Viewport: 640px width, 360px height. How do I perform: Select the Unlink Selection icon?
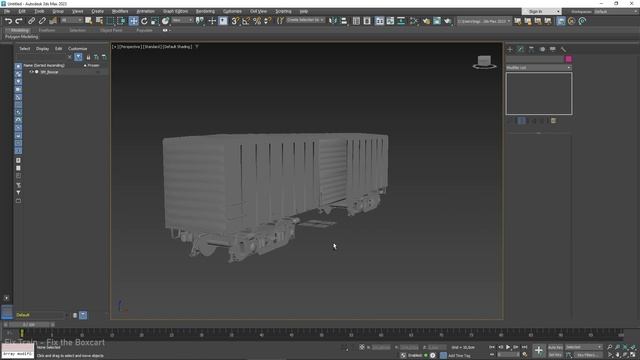tap(42, 21)
